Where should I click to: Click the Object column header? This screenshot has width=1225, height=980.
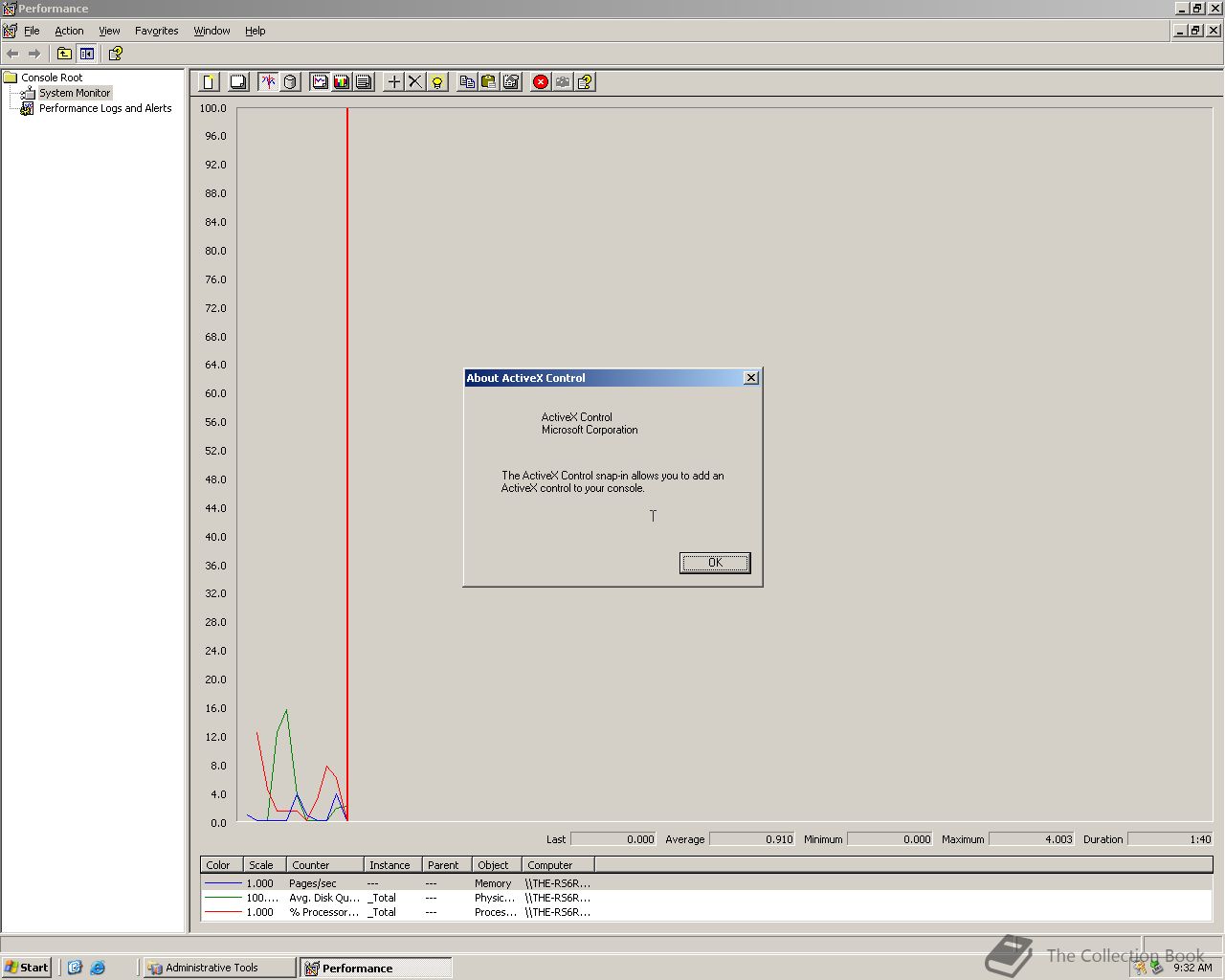click(x=498, y=864)
